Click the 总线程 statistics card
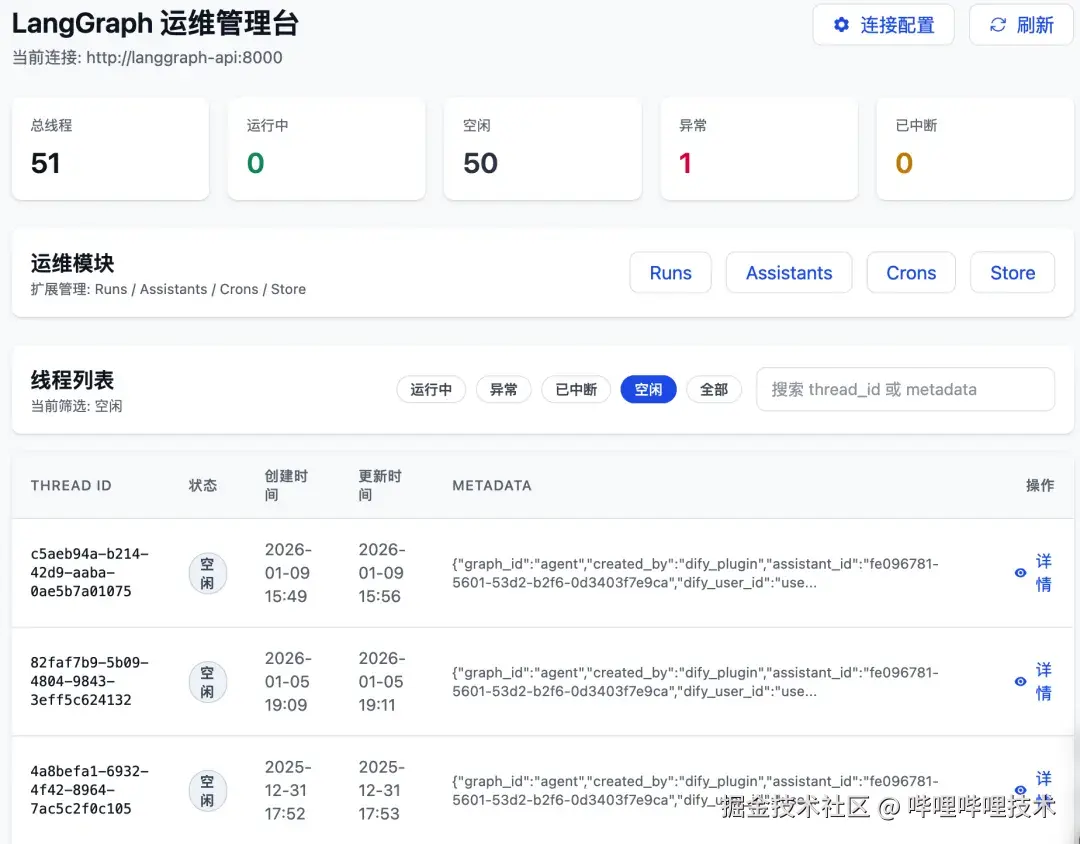This screenshot has height=844, width=1080. tap(110, 148)
